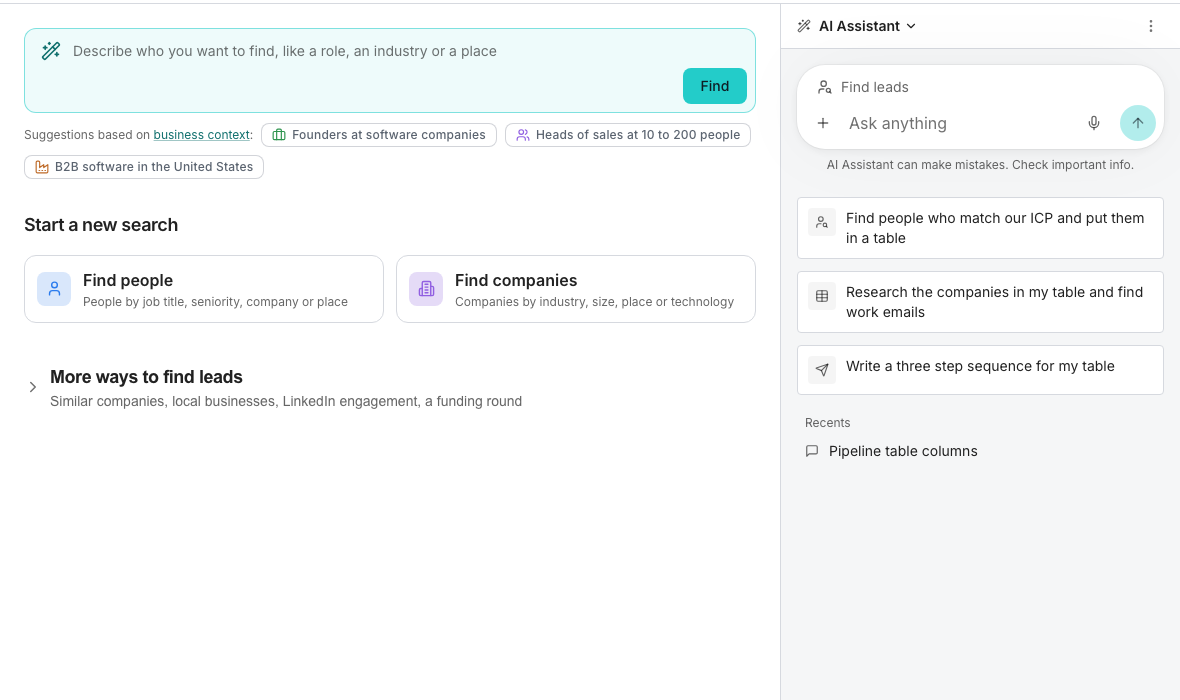Choose Find people who match our ICP prompt

[x=980, y=228]
